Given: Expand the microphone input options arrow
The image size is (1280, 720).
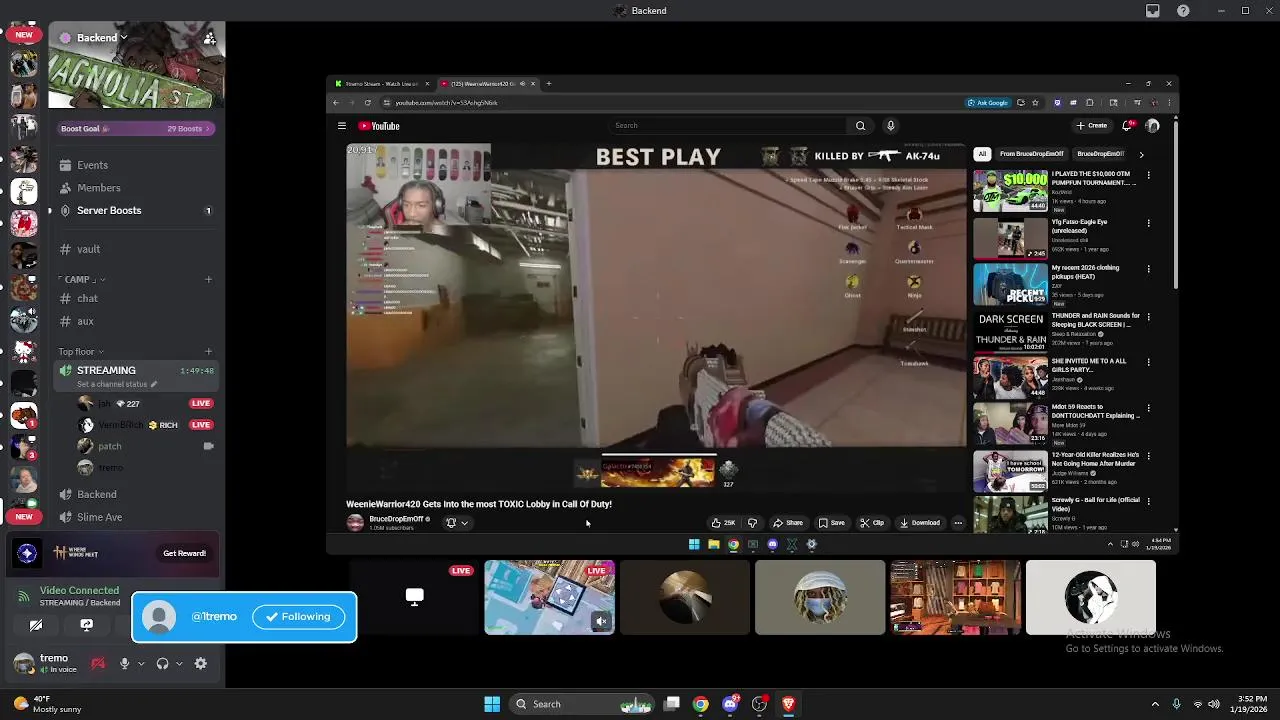Looking at the screenshot, I should (141, 664).
